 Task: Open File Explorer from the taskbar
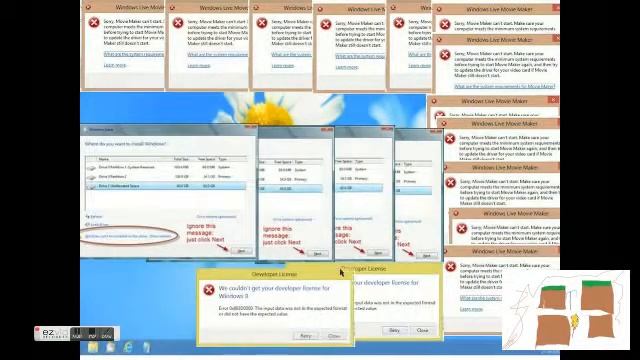[93, 347]
